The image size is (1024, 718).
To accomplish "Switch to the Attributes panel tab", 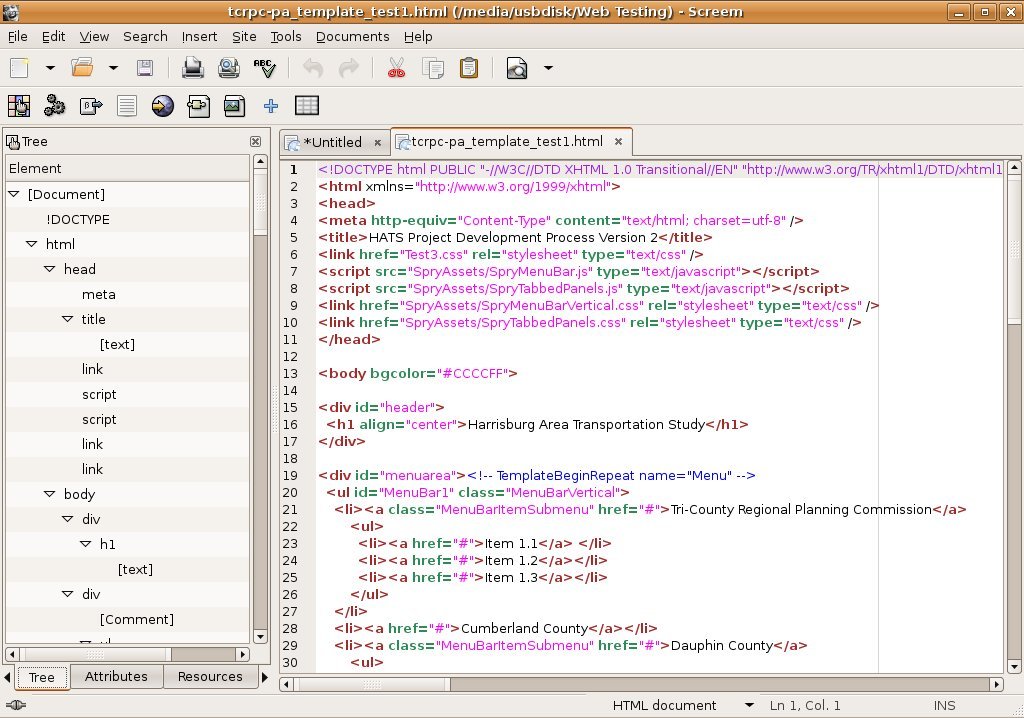I will [116, 676].
